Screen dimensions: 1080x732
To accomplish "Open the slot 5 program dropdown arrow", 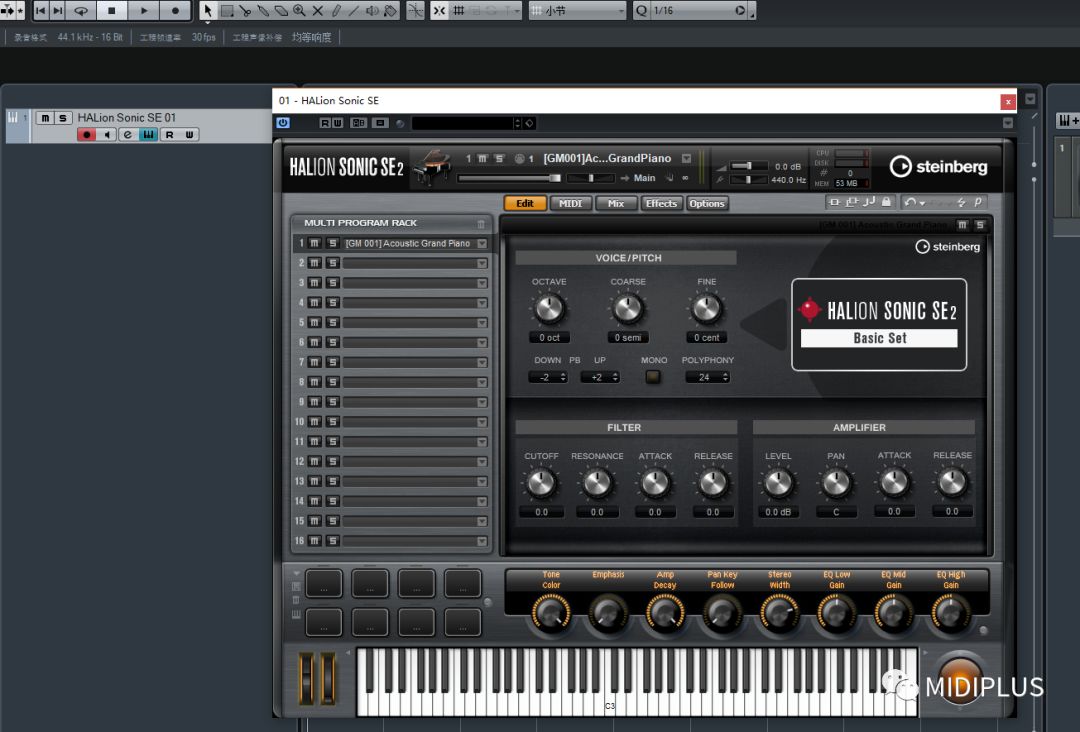I will click(x=482, y=322).
